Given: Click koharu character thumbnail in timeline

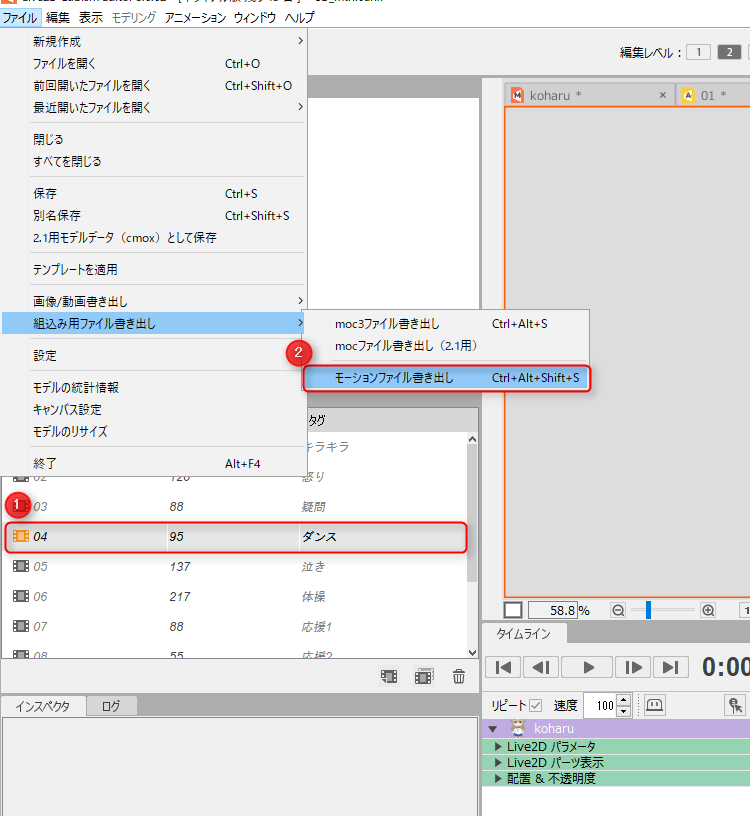Looking at the screenshot, I should [x=517, y=728].
